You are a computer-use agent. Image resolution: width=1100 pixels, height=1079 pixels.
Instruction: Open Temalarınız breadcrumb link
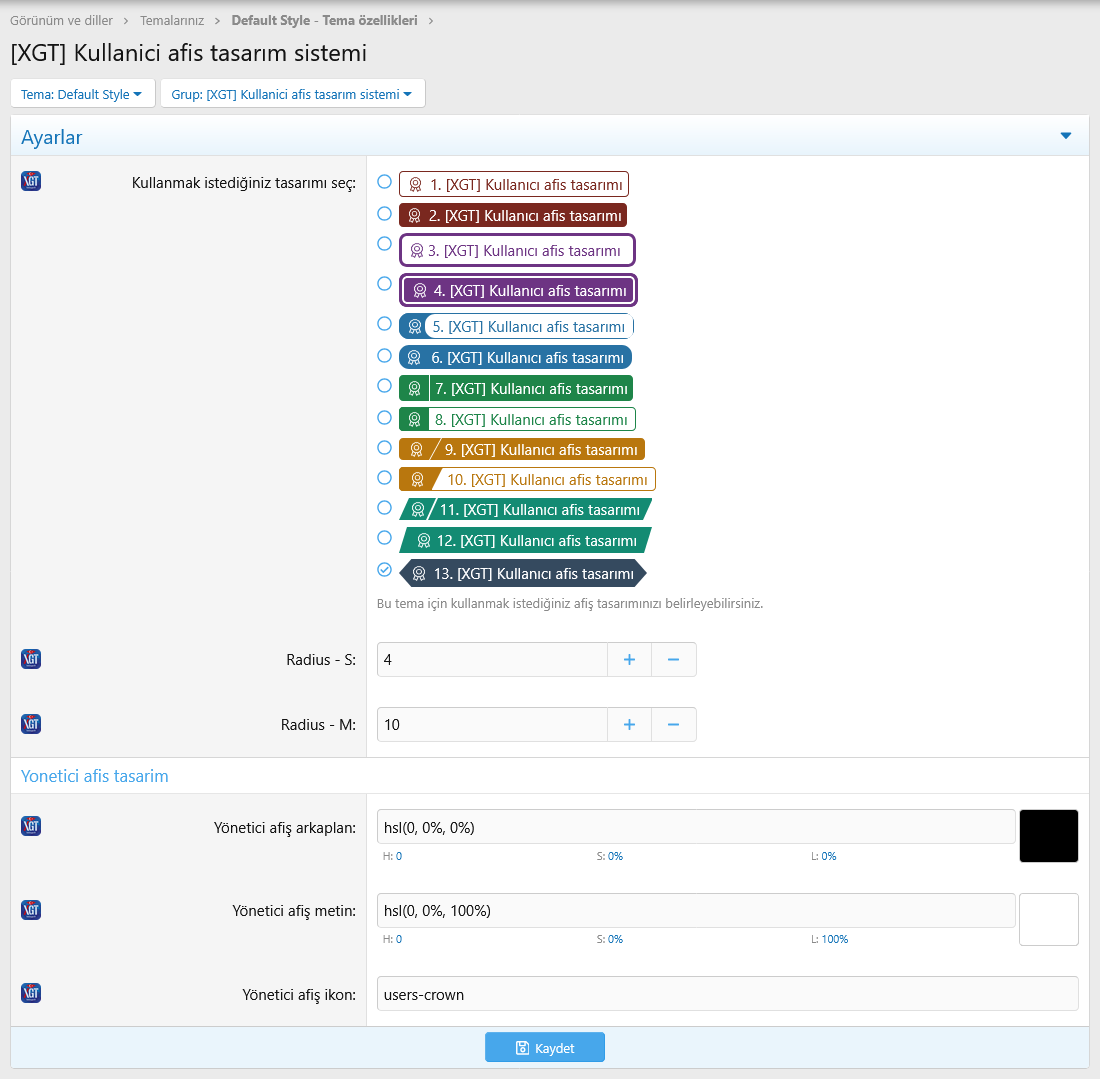pos(171,20)
